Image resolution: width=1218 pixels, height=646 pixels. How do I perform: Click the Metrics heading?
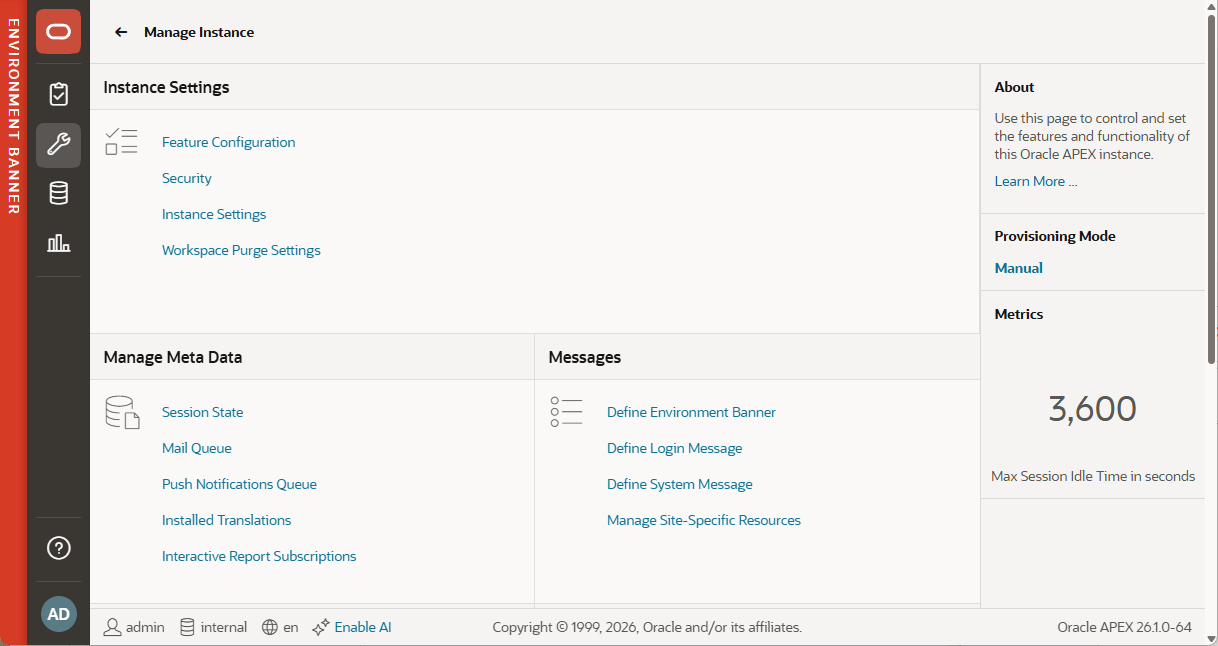point(1019,314)
